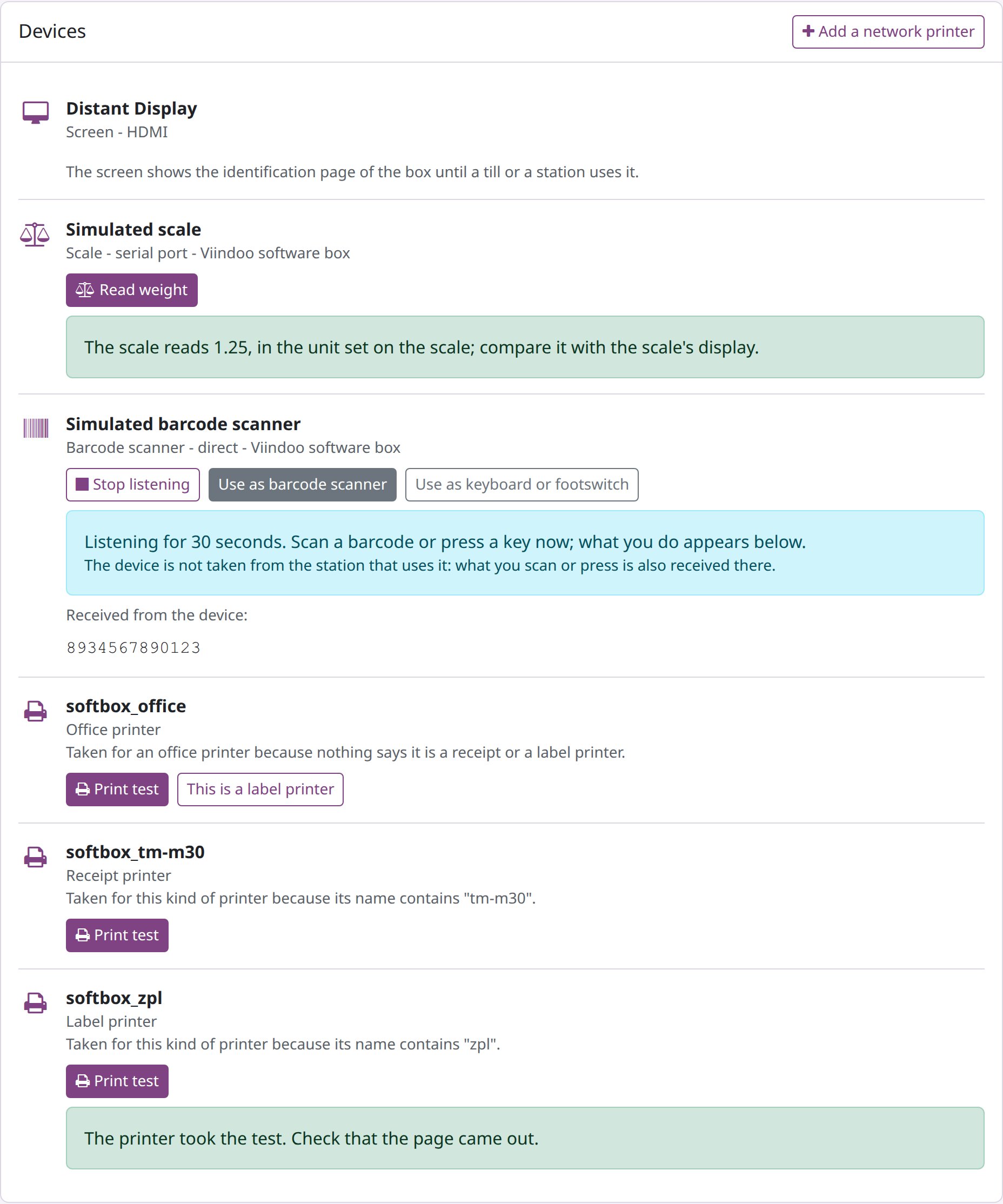Add a network printer
The height and width of the screenshot is (1204, 1003).
click(888, 31)
